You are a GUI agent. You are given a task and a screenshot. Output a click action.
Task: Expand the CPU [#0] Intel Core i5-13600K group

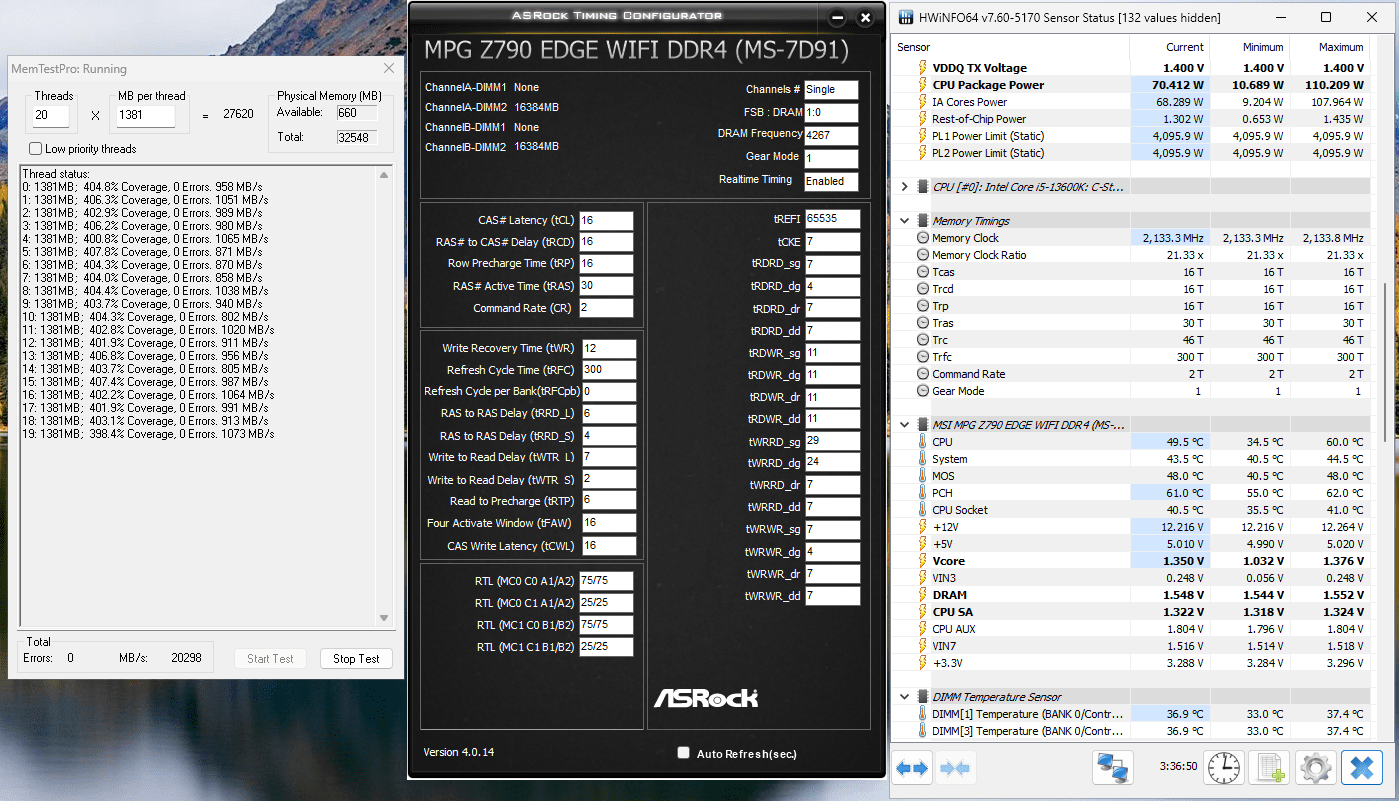pos(905,187)
